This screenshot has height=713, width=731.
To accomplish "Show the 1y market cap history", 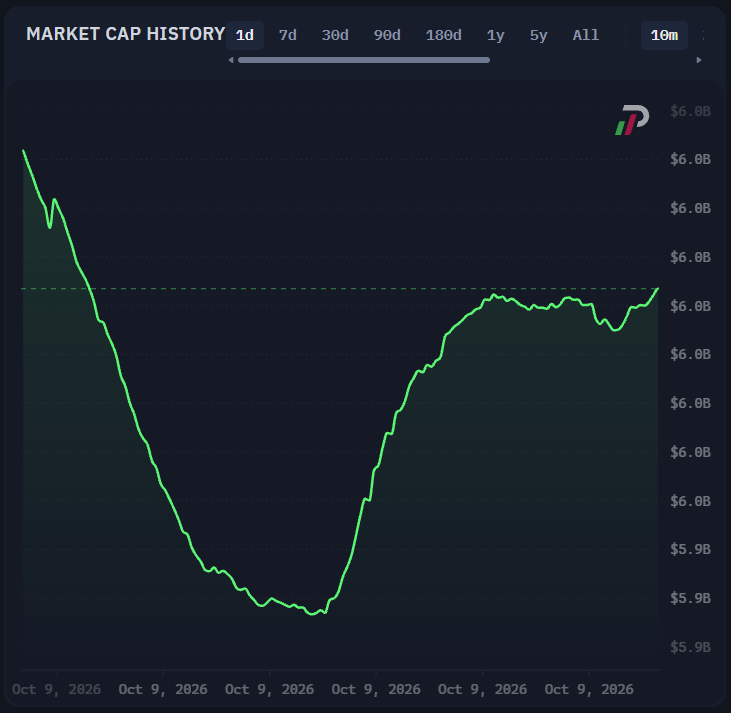I will pyautogui.click(x=496, y=35).
